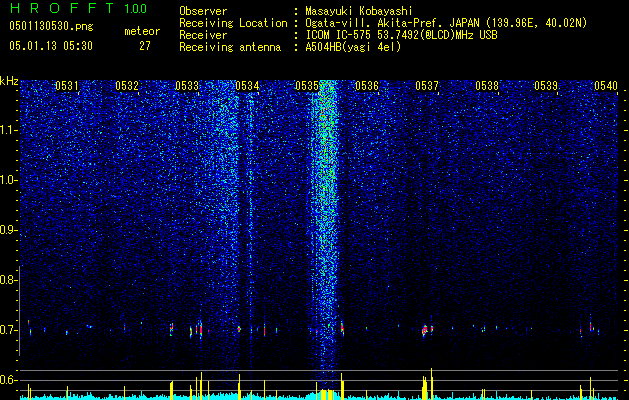Click the 0.9 kHz frequency label
The image size is (629, 400).
9,230
